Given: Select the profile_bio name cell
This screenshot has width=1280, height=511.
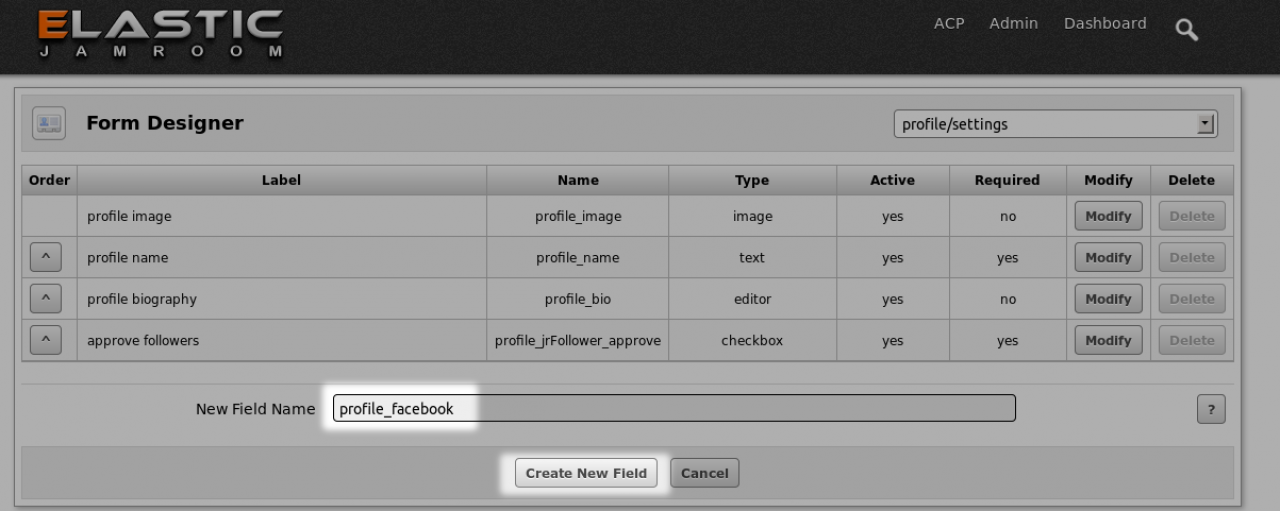Looking at the screenshot, I should coord(578,299).
